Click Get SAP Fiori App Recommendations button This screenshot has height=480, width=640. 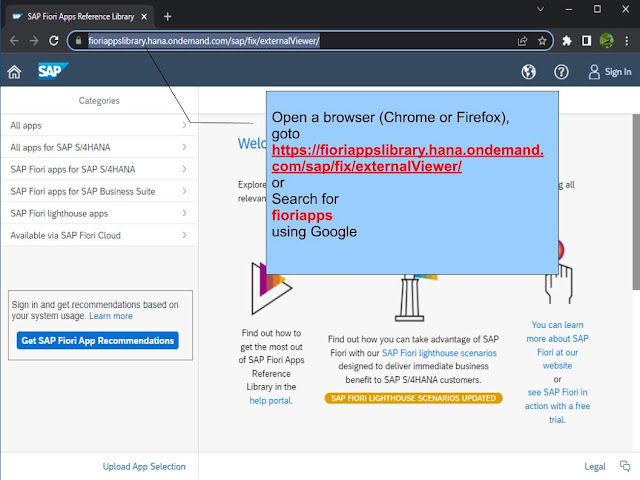(98, 340)
